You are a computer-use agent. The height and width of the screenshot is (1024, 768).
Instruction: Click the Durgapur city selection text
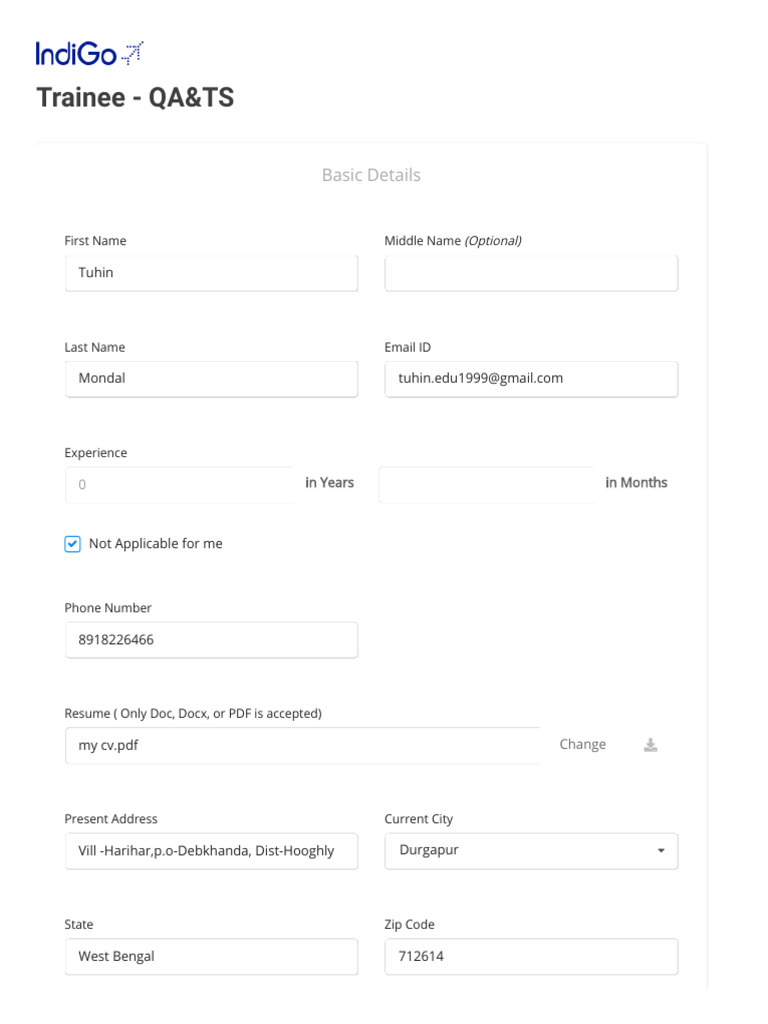tap(429, 851)
